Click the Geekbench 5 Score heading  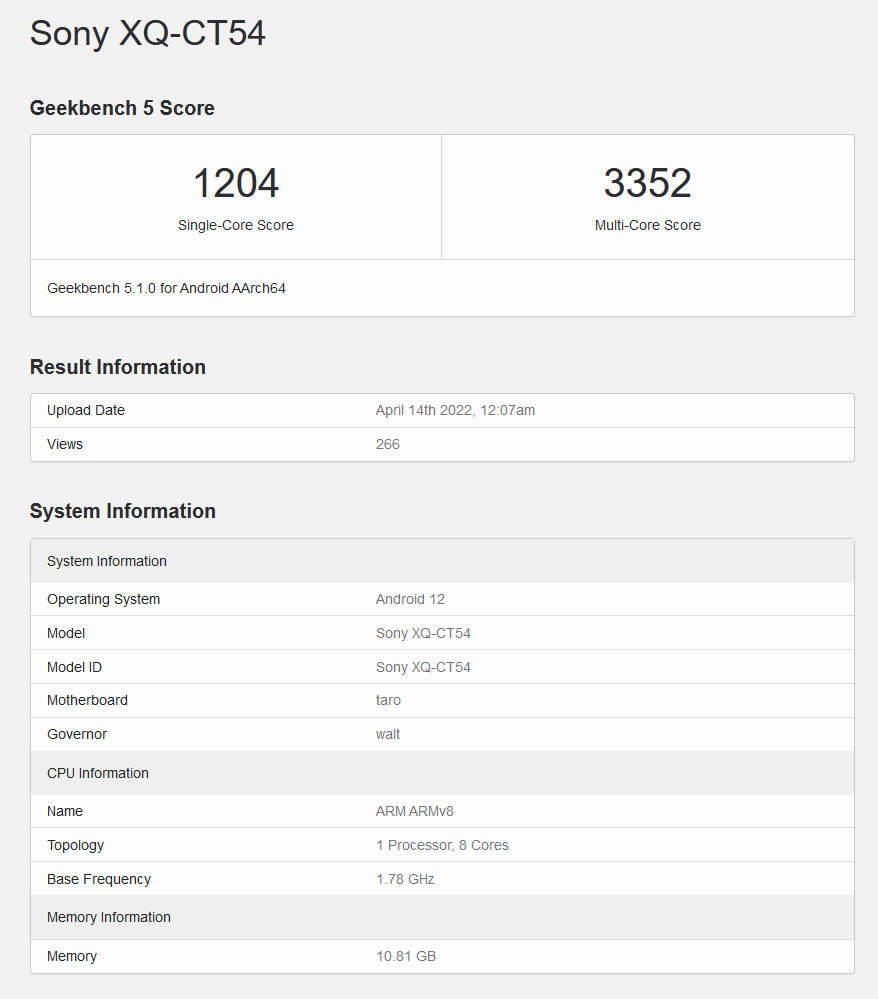tap(122, 108)
